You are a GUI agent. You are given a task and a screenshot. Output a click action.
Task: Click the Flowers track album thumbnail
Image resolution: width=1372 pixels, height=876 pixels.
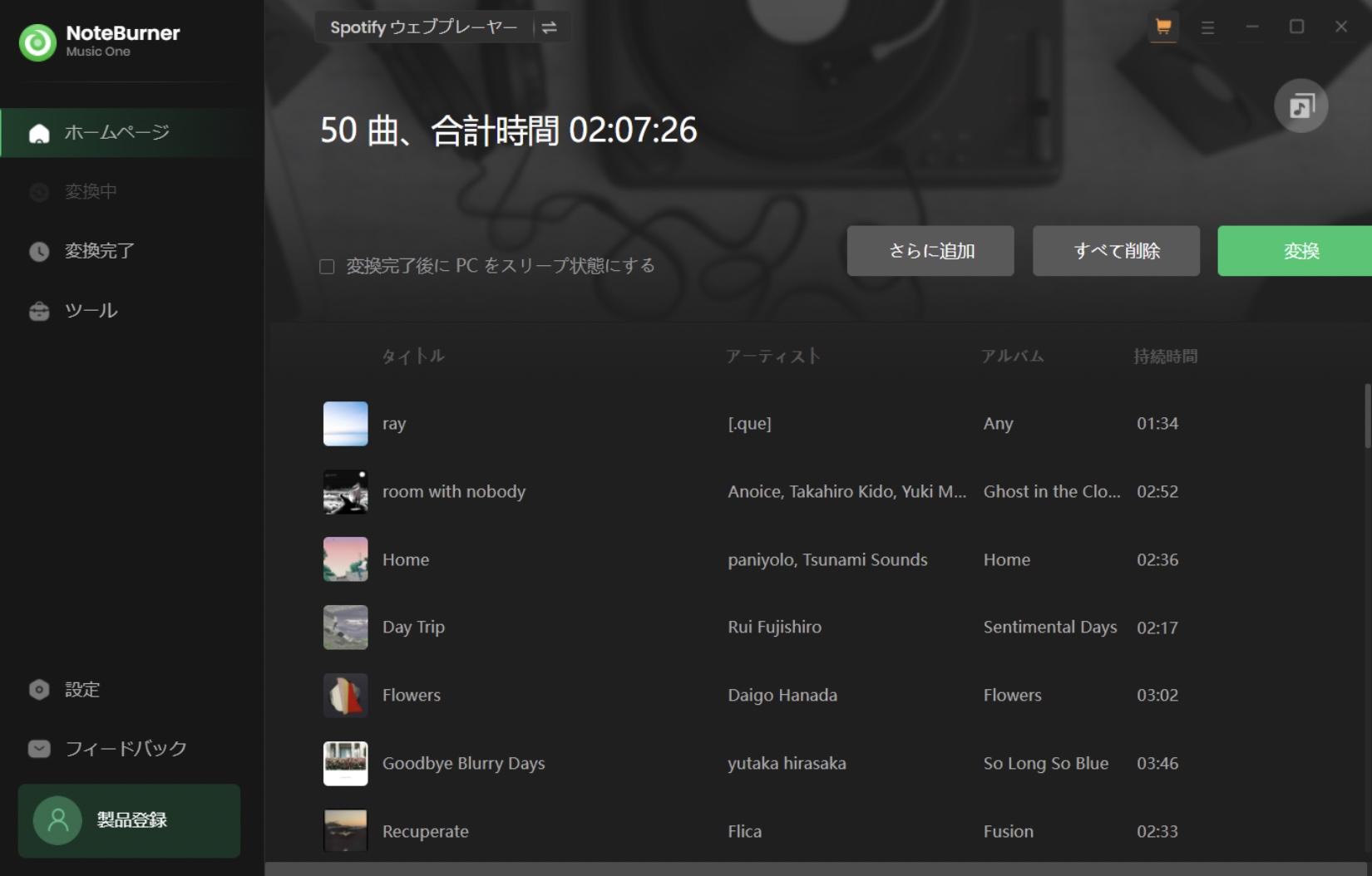pyautogui.click(x=345, y=695)
